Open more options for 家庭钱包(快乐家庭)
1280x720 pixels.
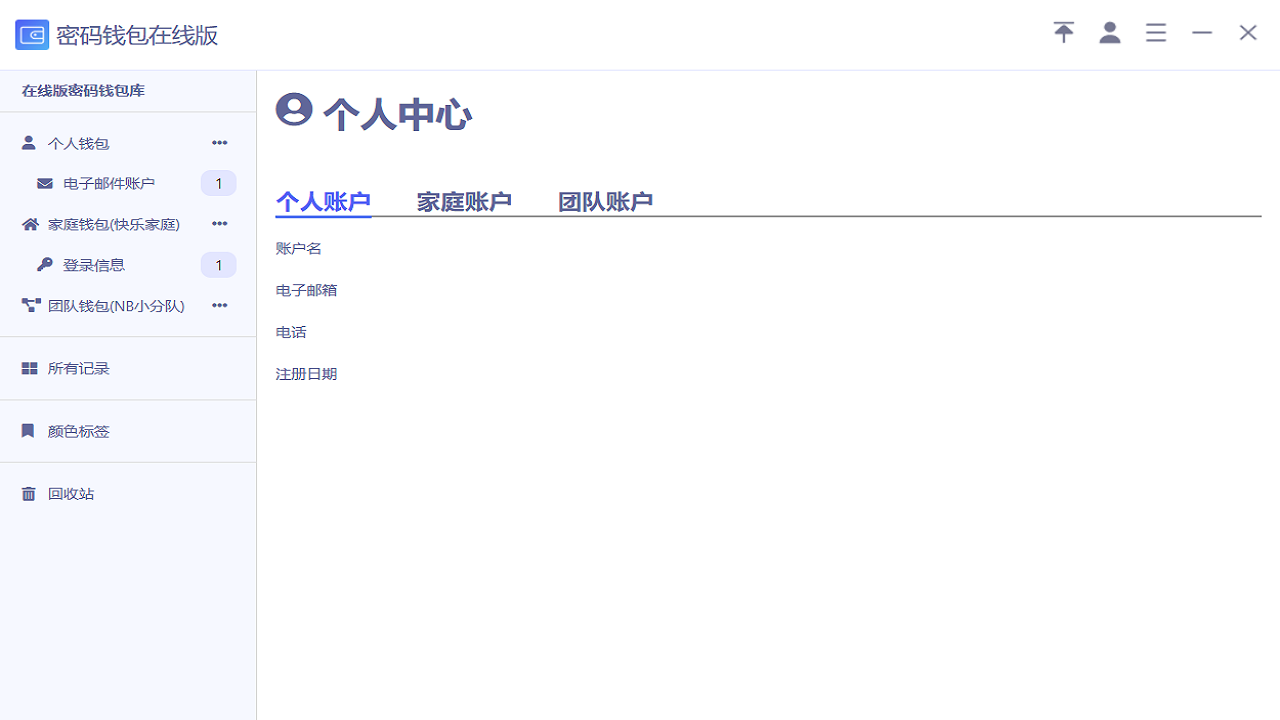220,224
